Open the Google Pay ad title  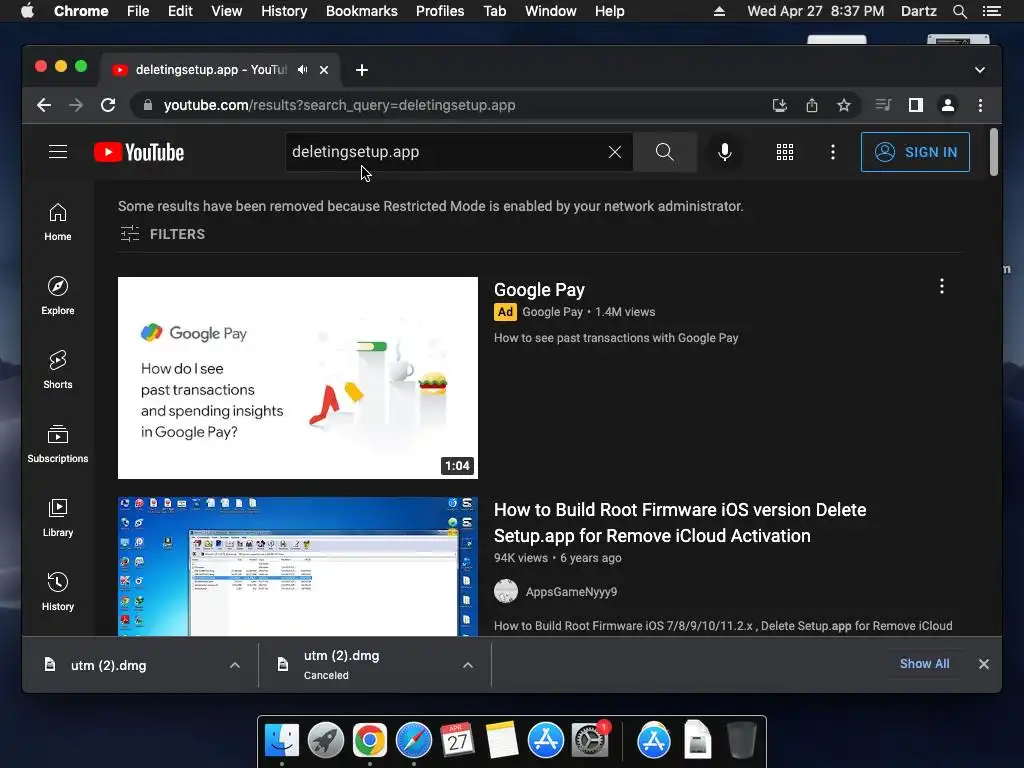[x=539, y=290]
